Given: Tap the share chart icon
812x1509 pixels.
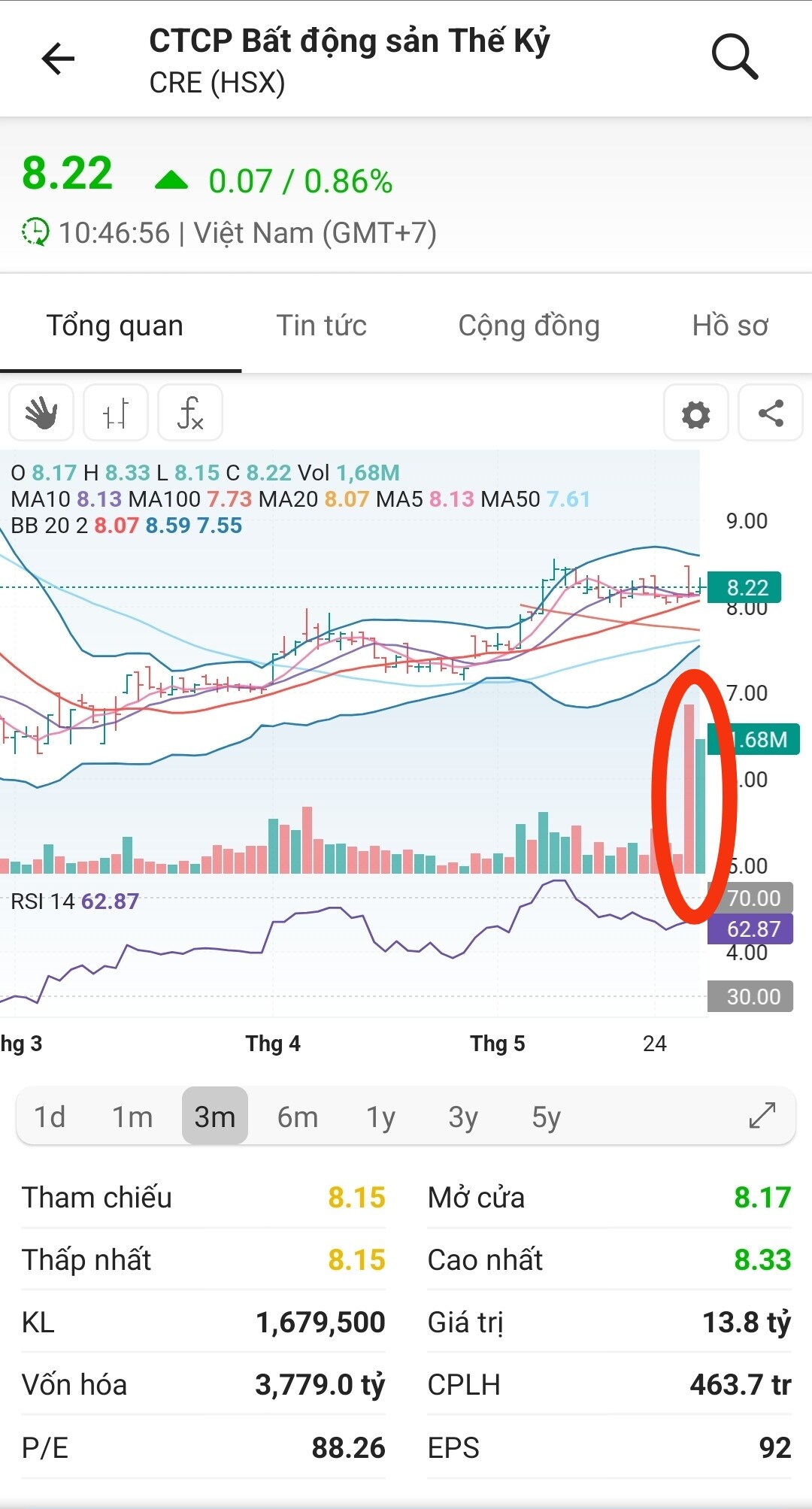Looking at the screenshot, I should click(771, 414).
